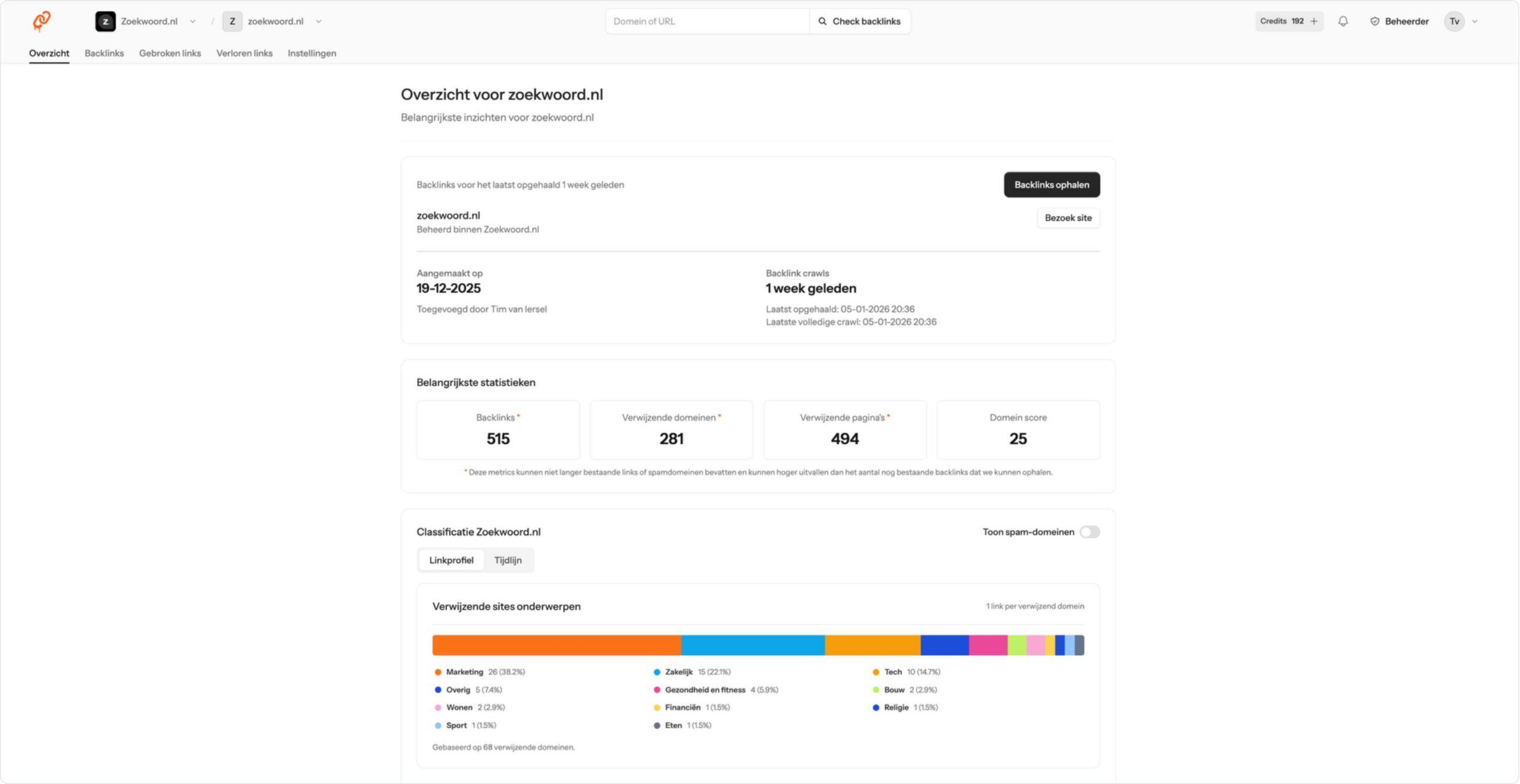The image size is (1520, 784).
Task: Open the notifications bell
Action: [1342, 21]
